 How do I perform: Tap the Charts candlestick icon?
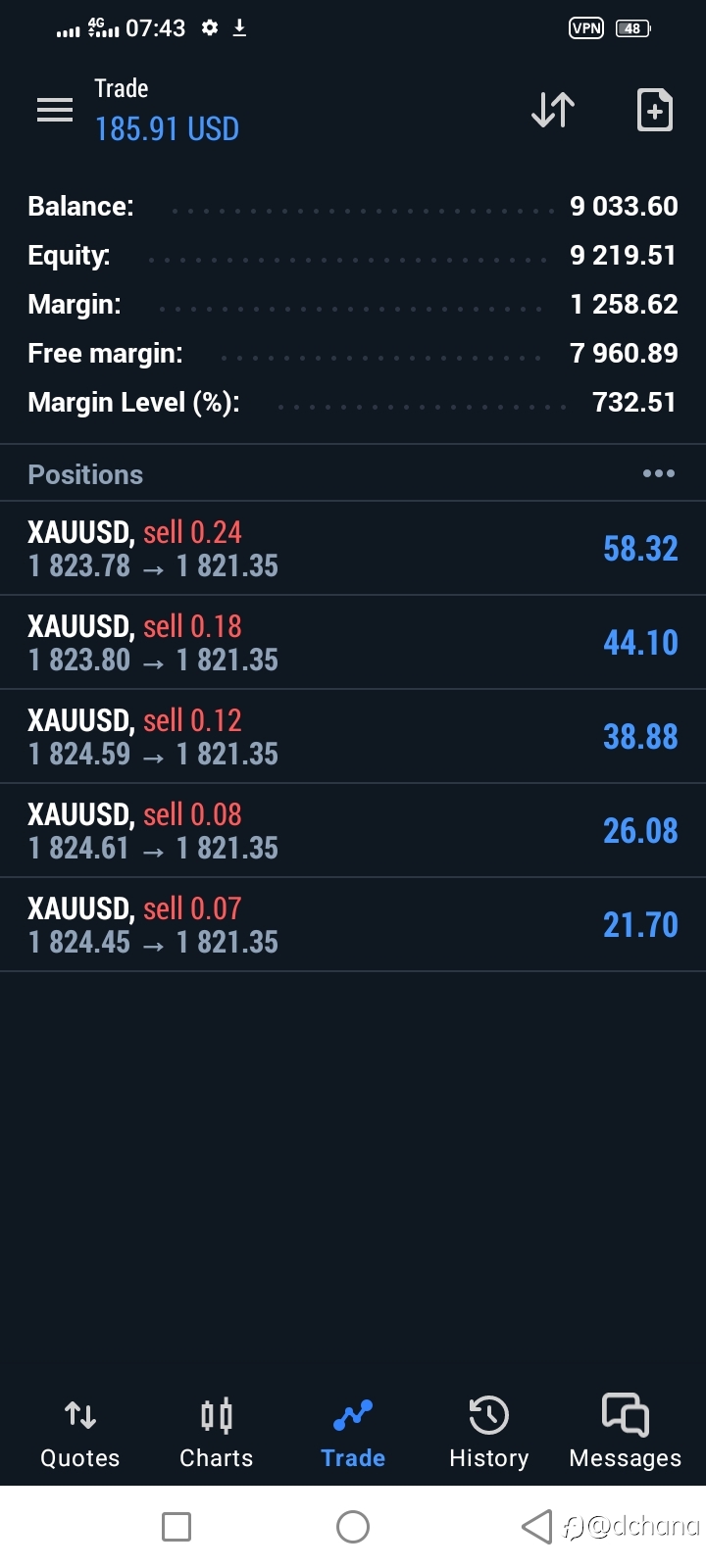coord(217,1415)
